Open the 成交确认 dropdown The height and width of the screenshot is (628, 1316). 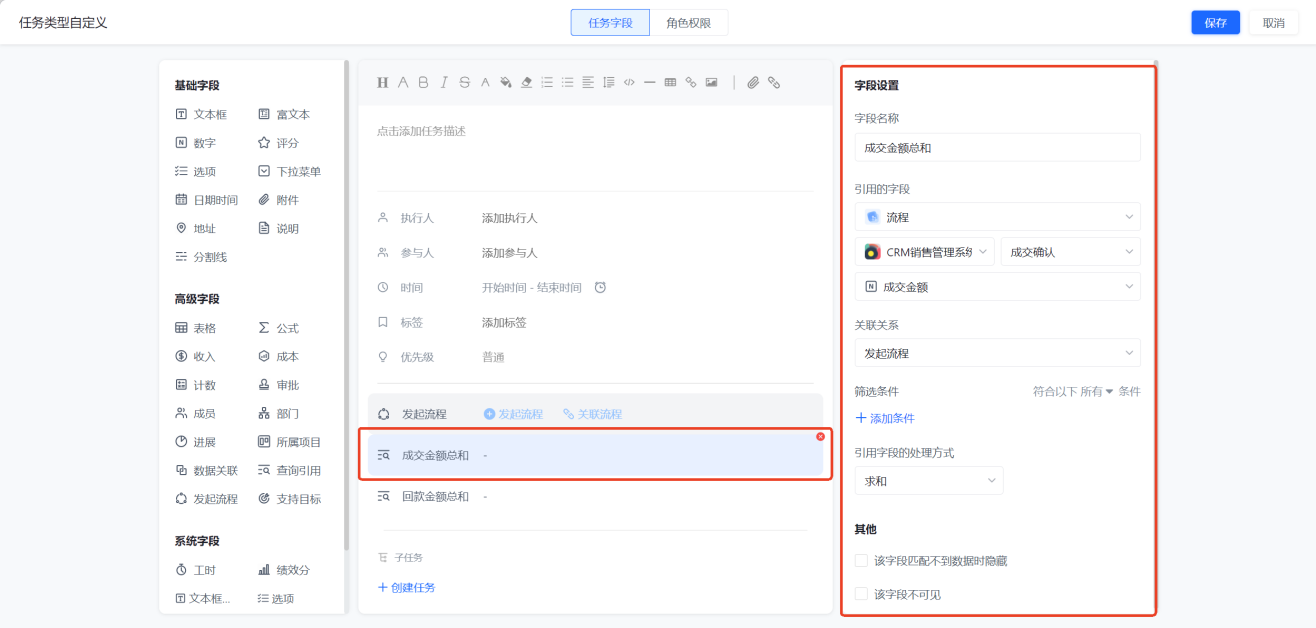pyautogui.click(x=1070, y=252)
